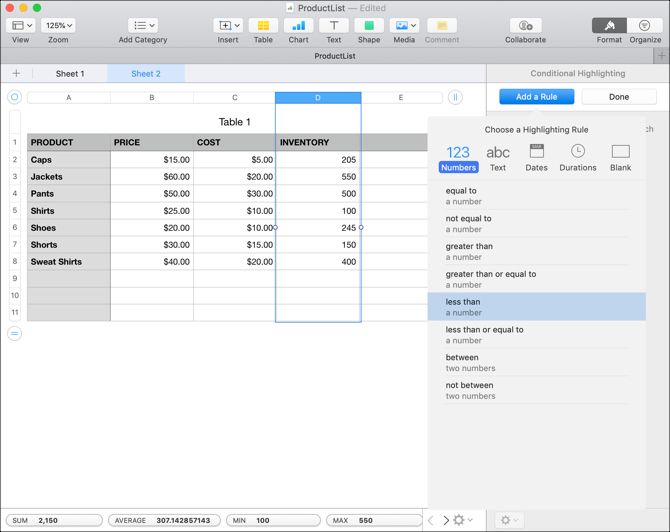
Task: Click the Shape toolbar icon
Action: click(369, 26)
